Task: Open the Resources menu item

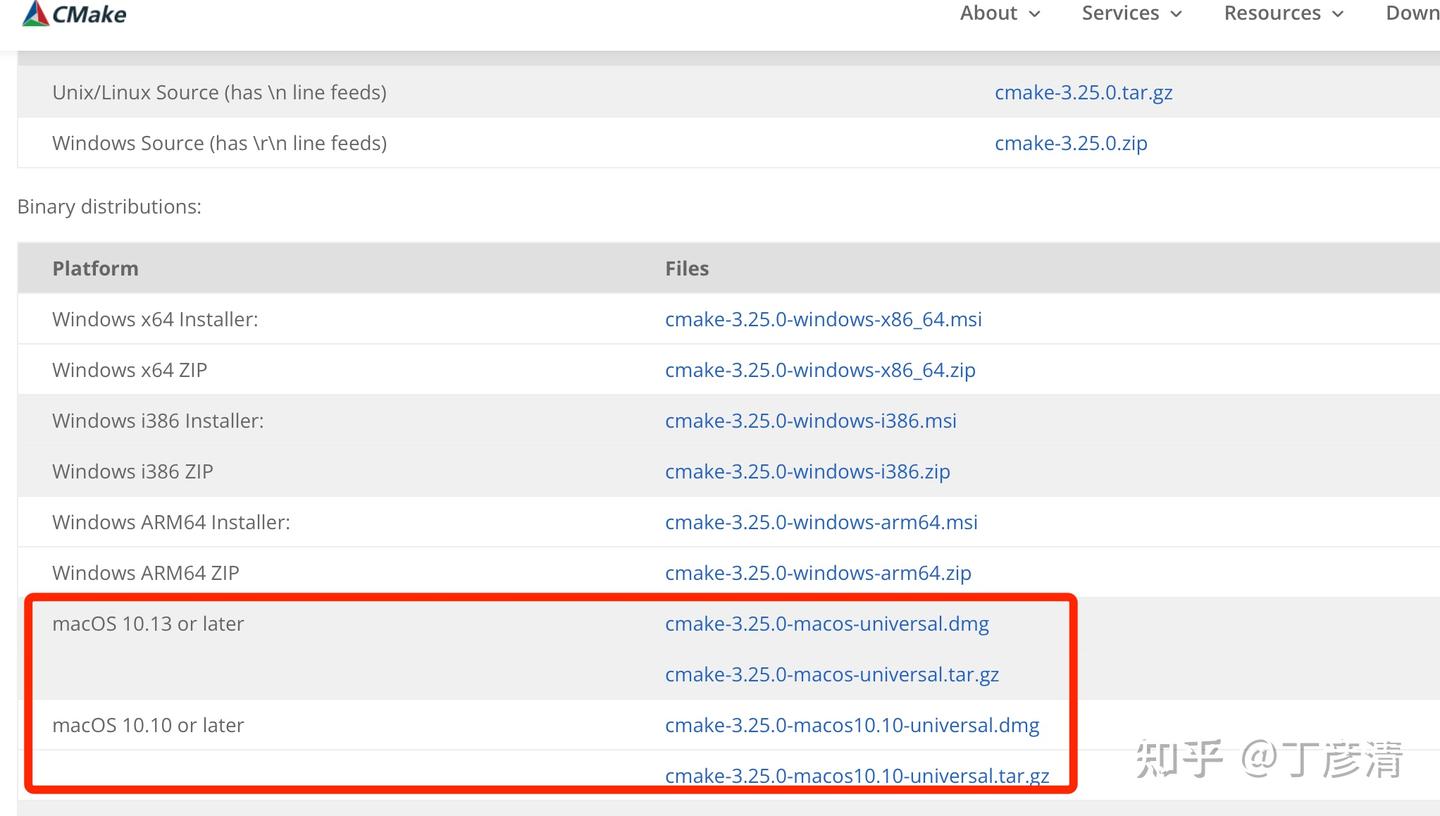Action: pyautogui.click(x=1272, y=13)
